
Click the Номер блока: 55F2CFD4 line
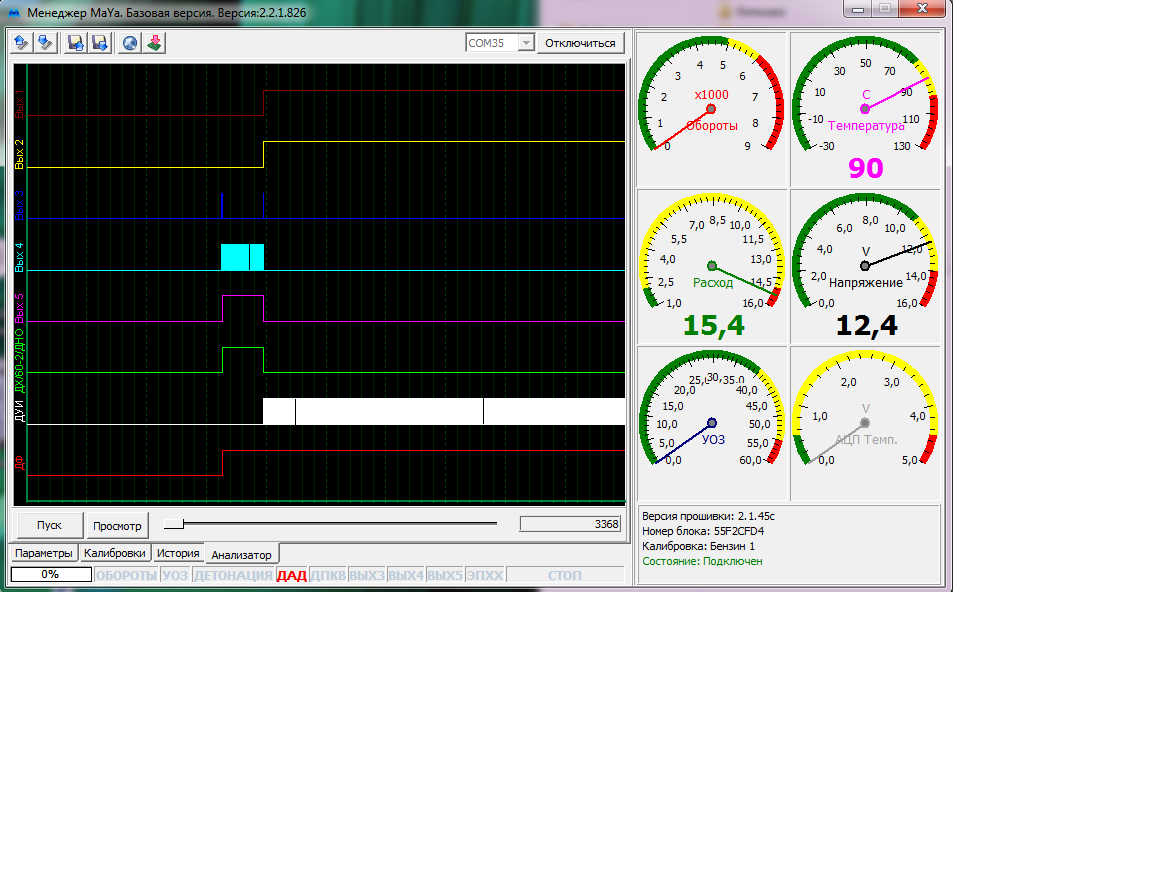coord(703,531)
